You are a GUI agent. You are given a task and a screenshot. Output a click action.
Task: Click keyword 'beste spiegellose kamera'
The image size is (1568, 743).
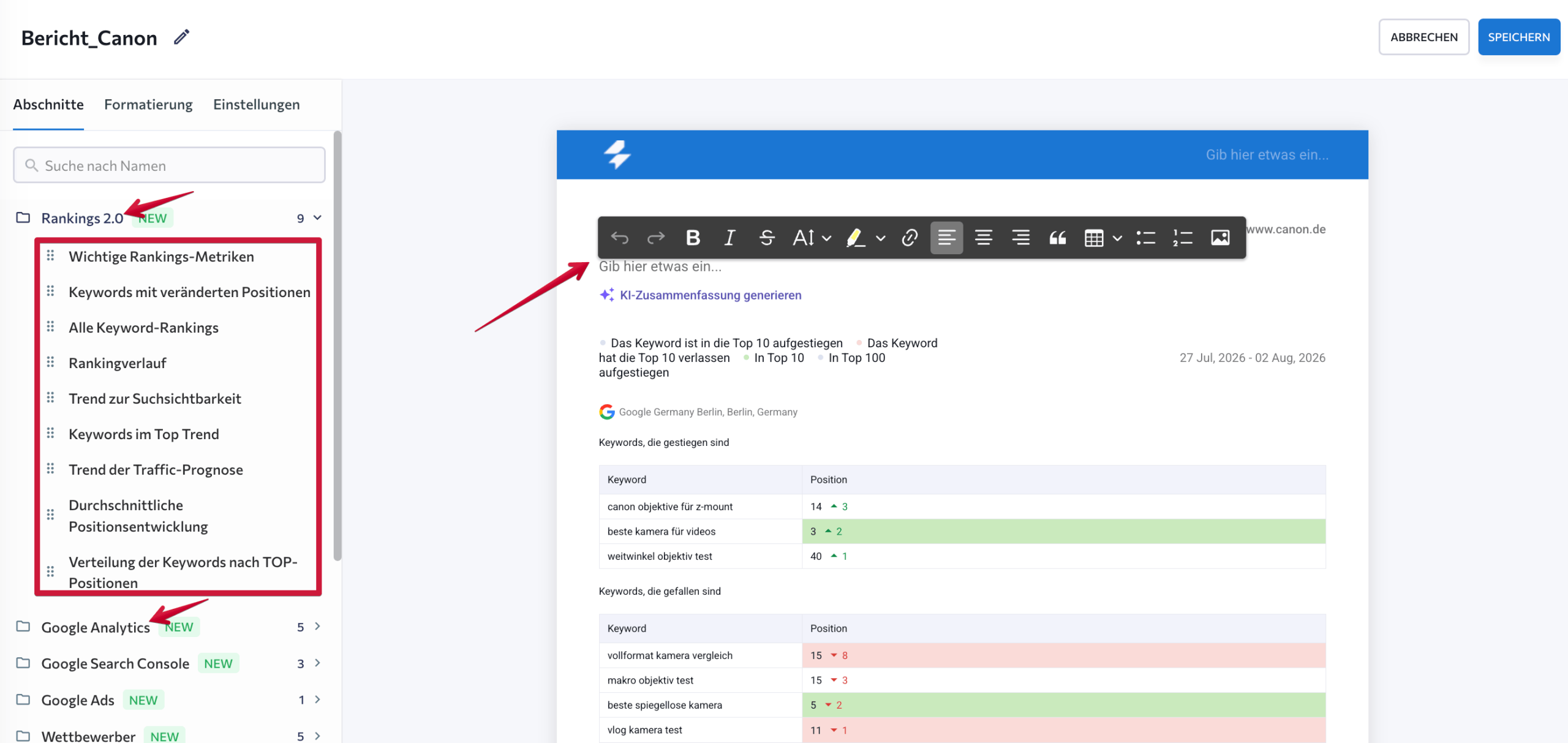tap(665, 705)
